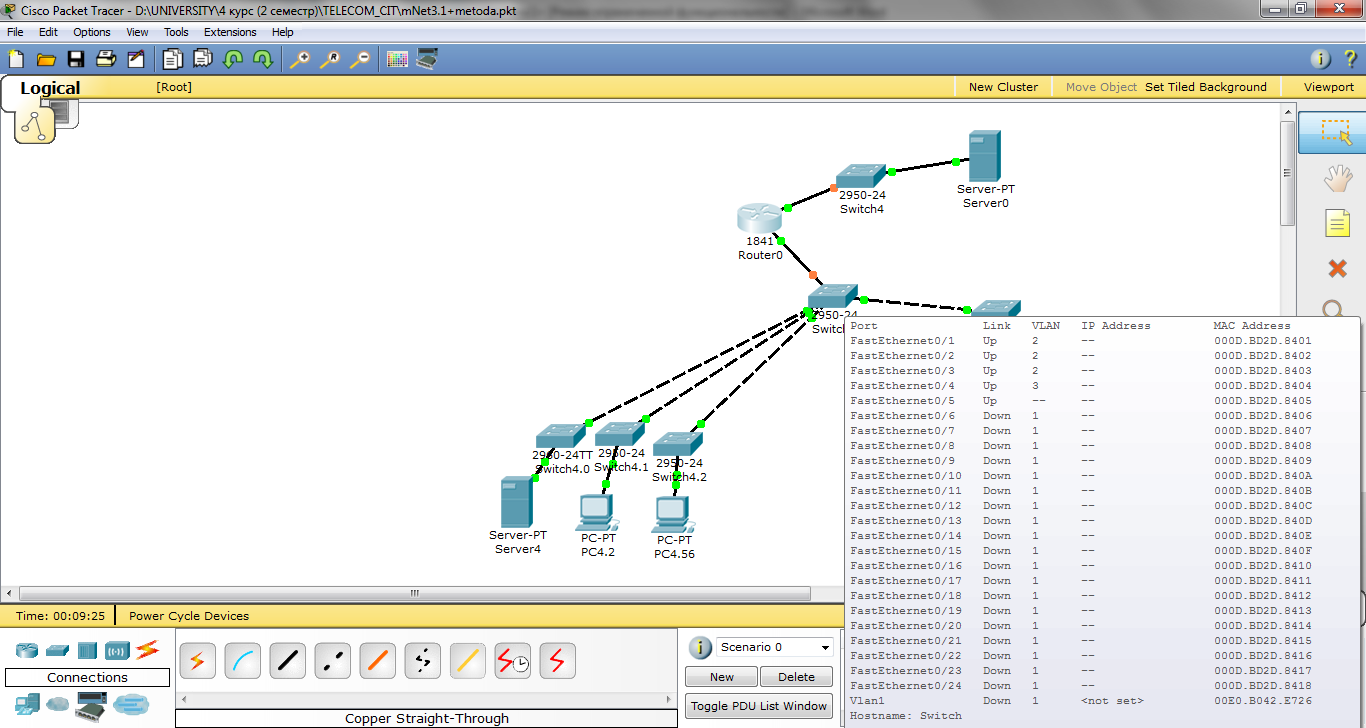Viewport: 1366px width, 728px height.
Task: Print the workspace
Action: [x=106, y=59]
